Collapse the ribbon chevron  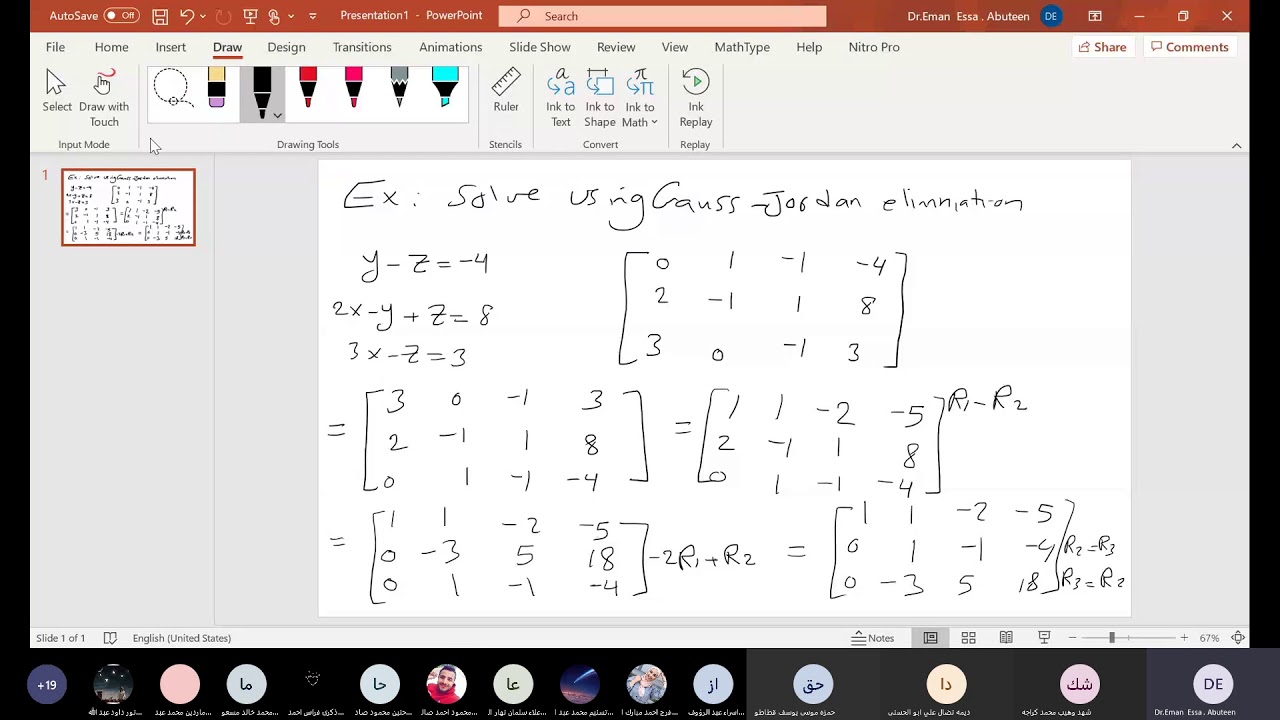coord(1236,145)
